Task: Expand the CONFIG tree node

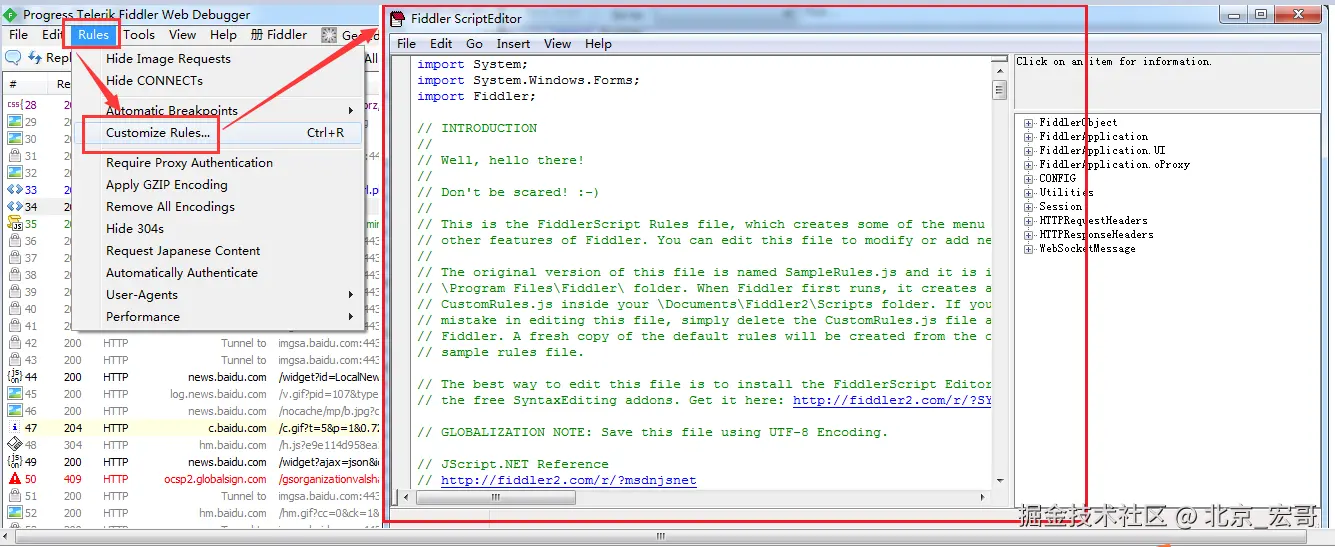Action: [x=1028, y=179]
